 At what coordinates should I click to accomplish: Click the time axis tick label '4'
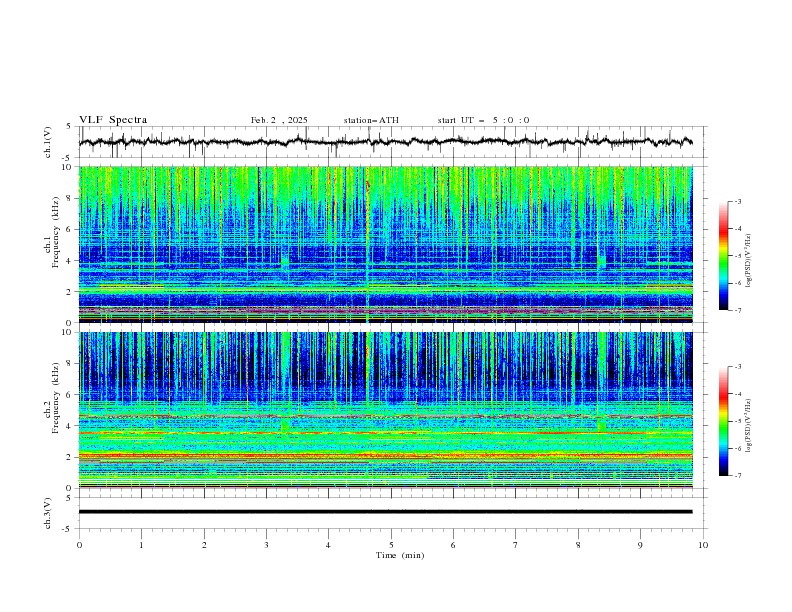click(x=328, y=545)
